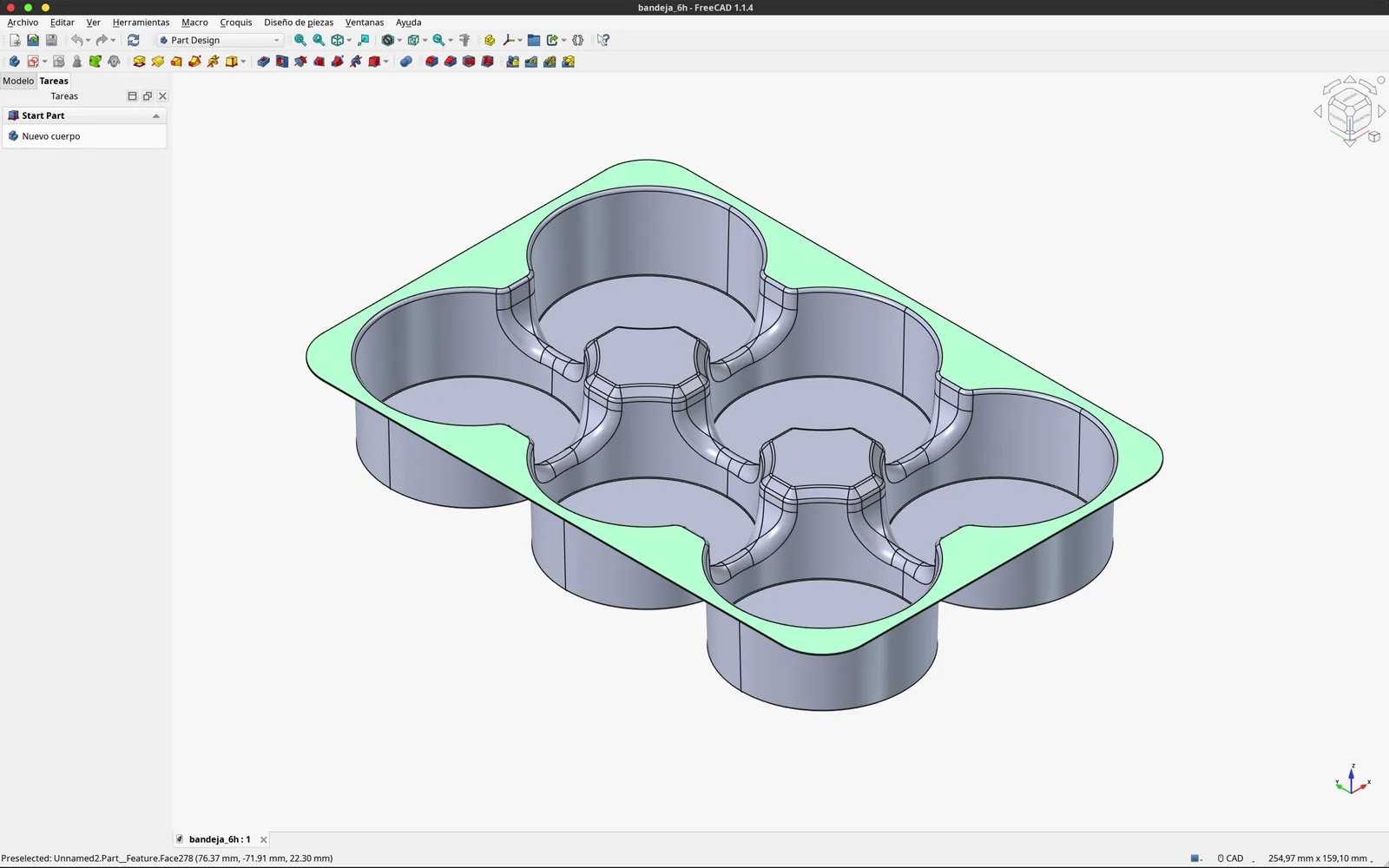Screen dimensions: 1389x868
Task: Click the Save document floppy icon
Action: [x=51, y=40]
